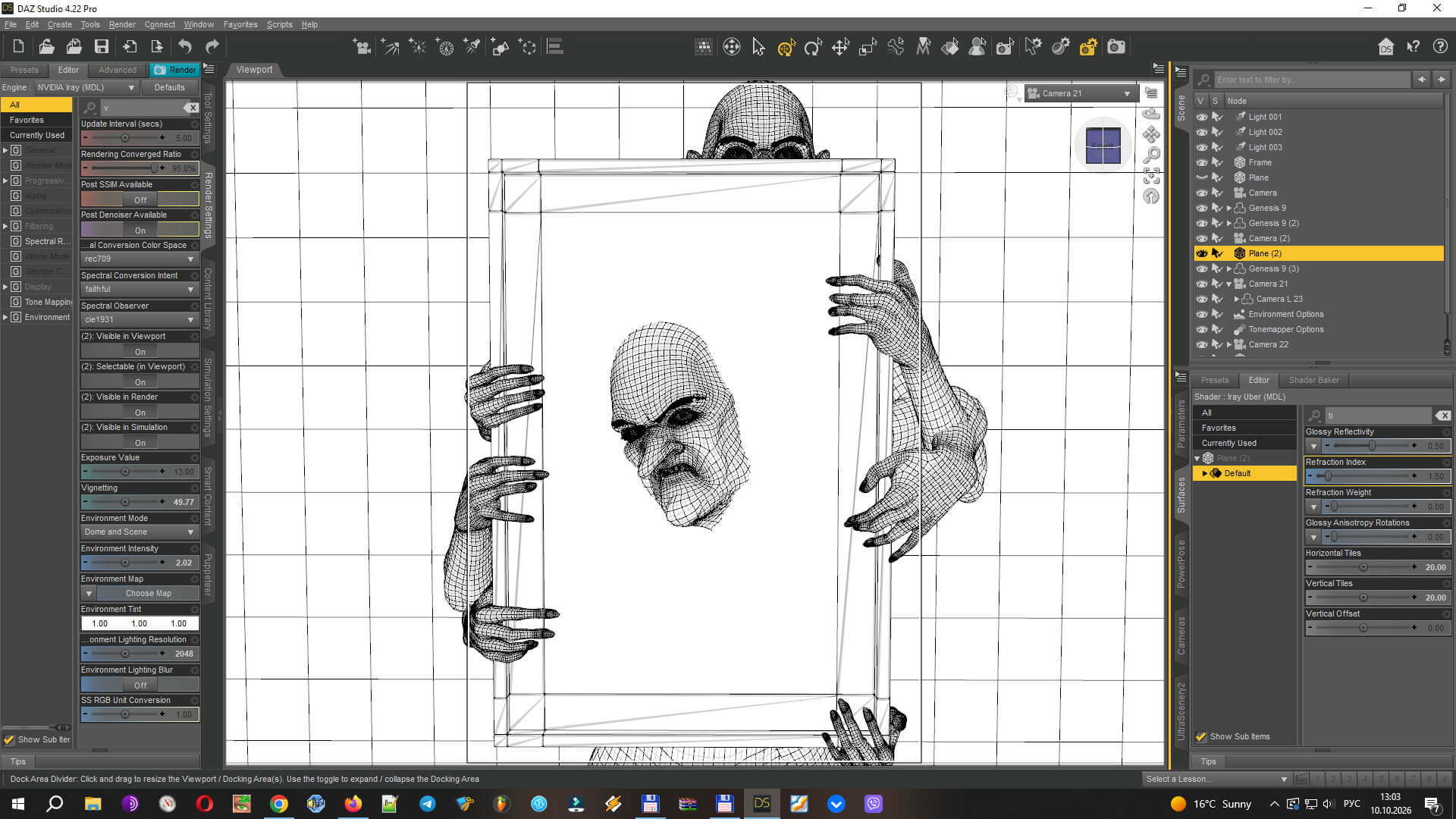
Task: Click the Defaults button
Action: click(169, 87)
